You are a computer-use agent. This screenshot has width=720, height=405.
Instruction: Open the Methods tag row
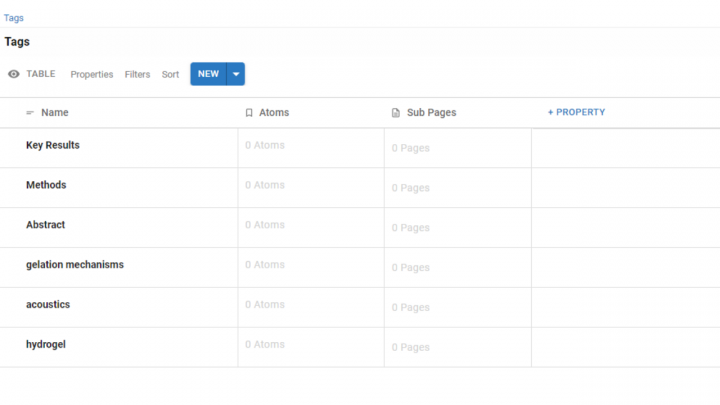46,185
